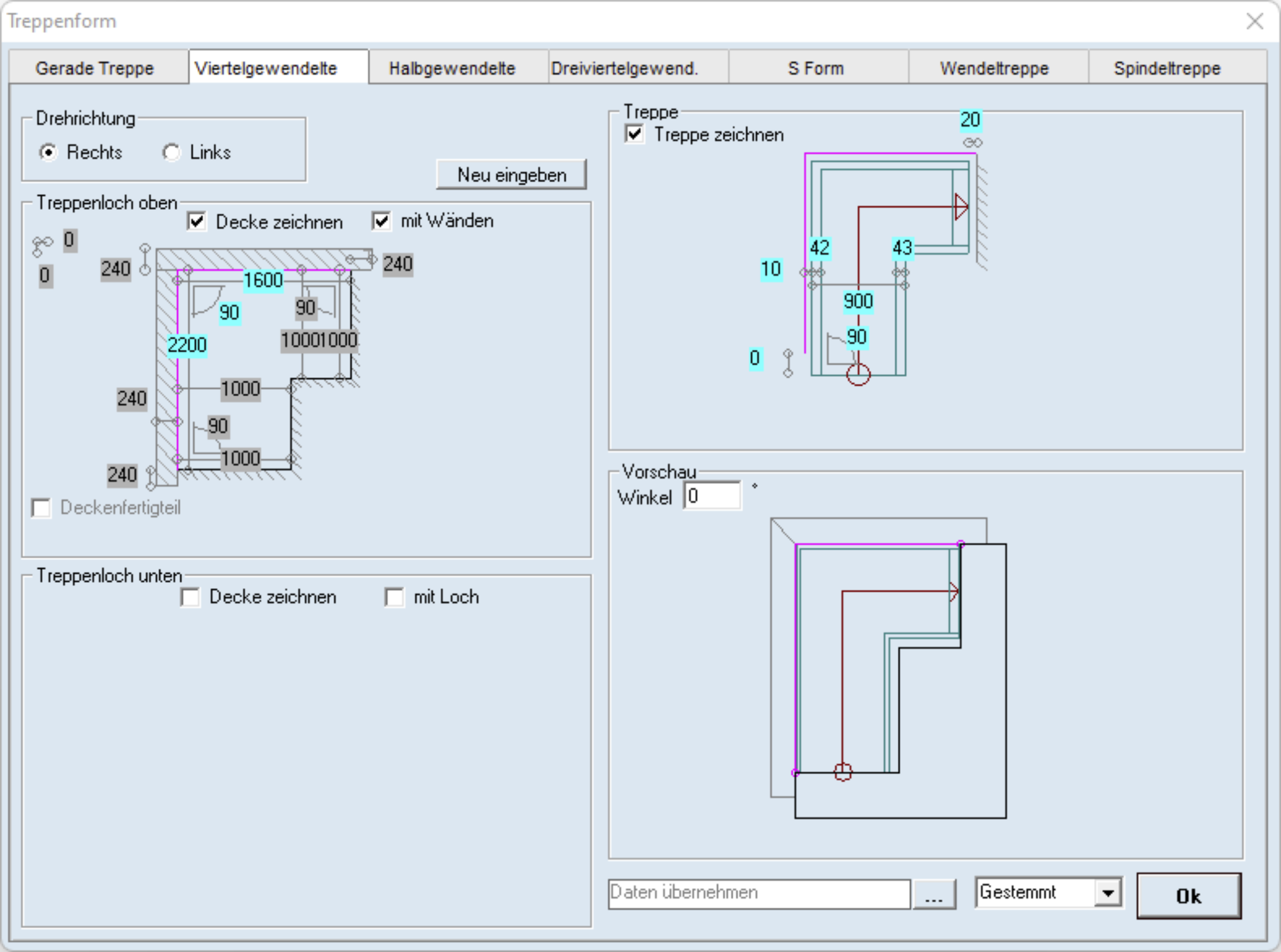Viewport: 1281px width, 952px height.
Task: Select the Viertelgewendelte tab
Action: tap(278, 67)
